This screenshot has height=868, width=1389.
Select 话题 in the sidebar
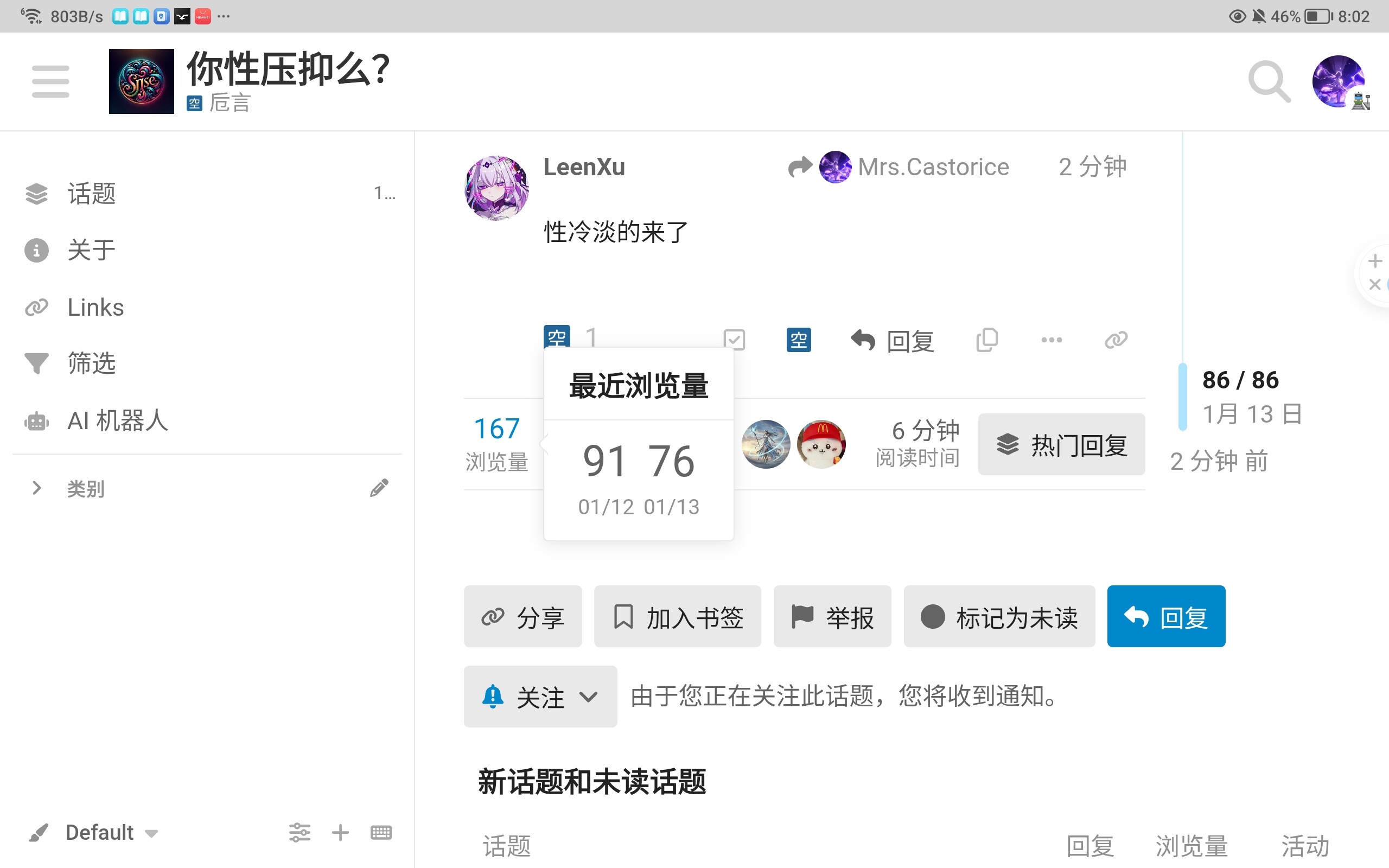(x=92, y=194)
